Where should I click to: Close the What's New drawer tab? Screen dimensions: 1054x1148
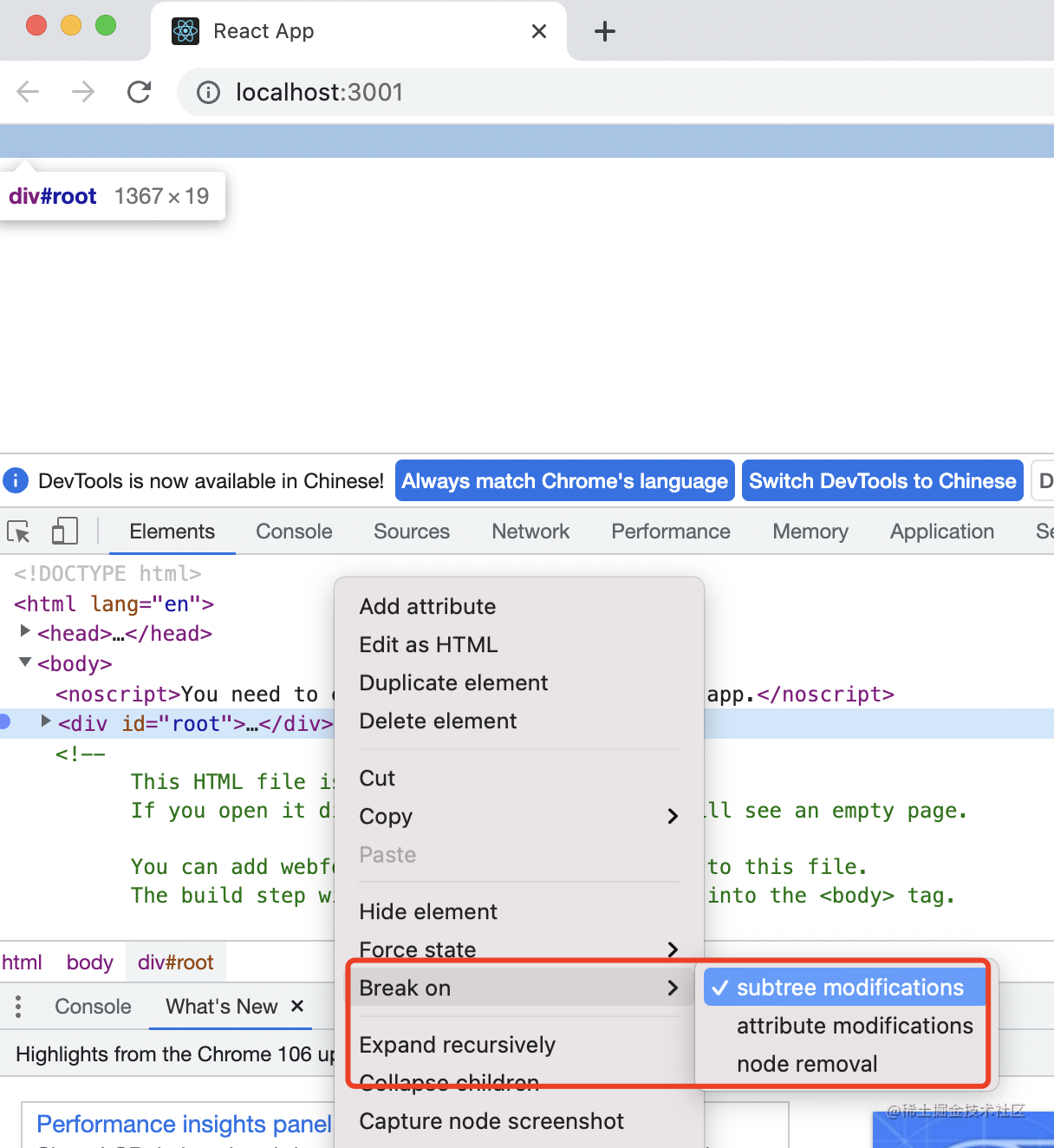pyautogui.click(x=297, y=1006)
